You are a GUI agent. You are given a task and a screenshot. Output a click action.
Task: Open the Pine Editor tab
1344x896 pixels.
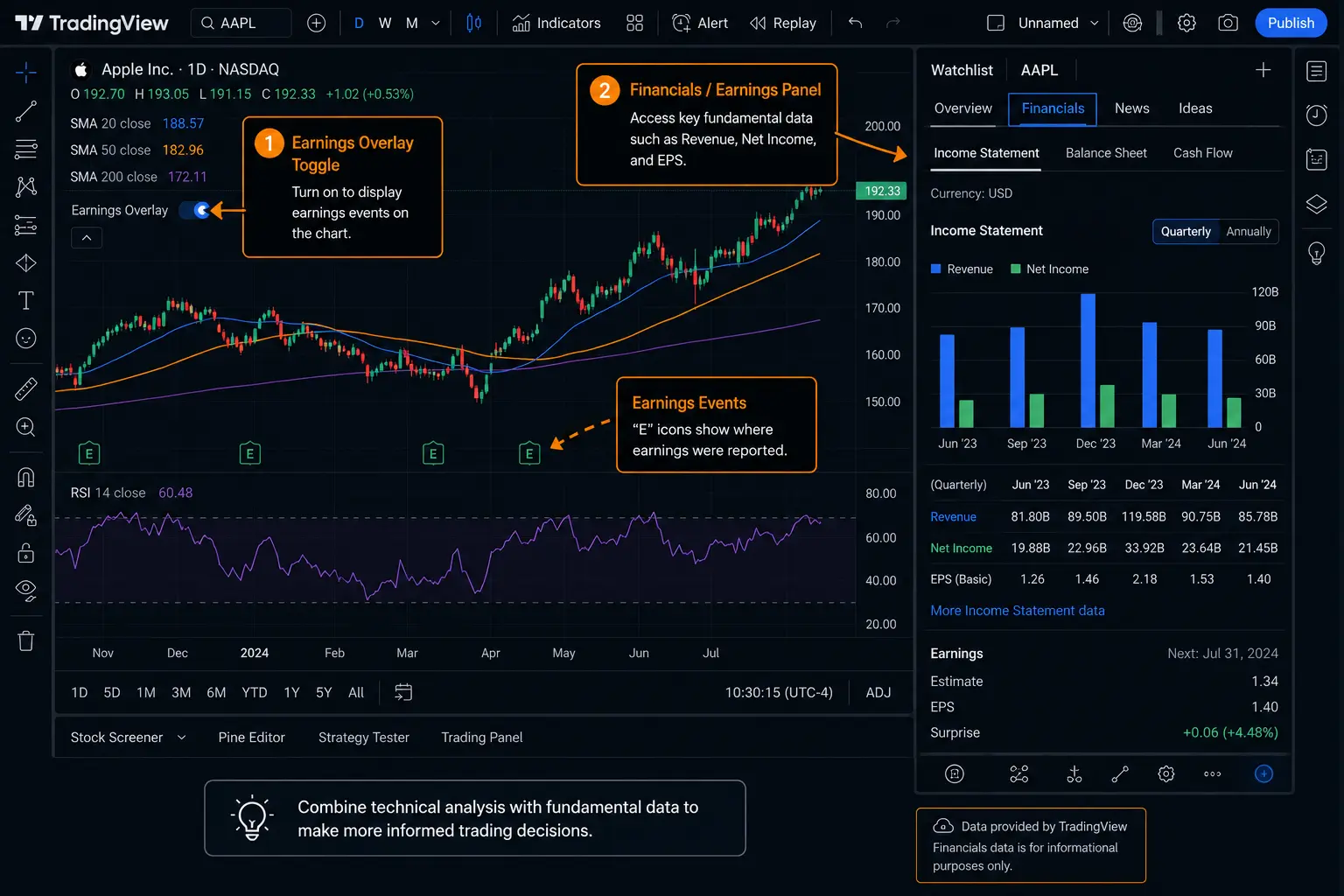(252, 738)
